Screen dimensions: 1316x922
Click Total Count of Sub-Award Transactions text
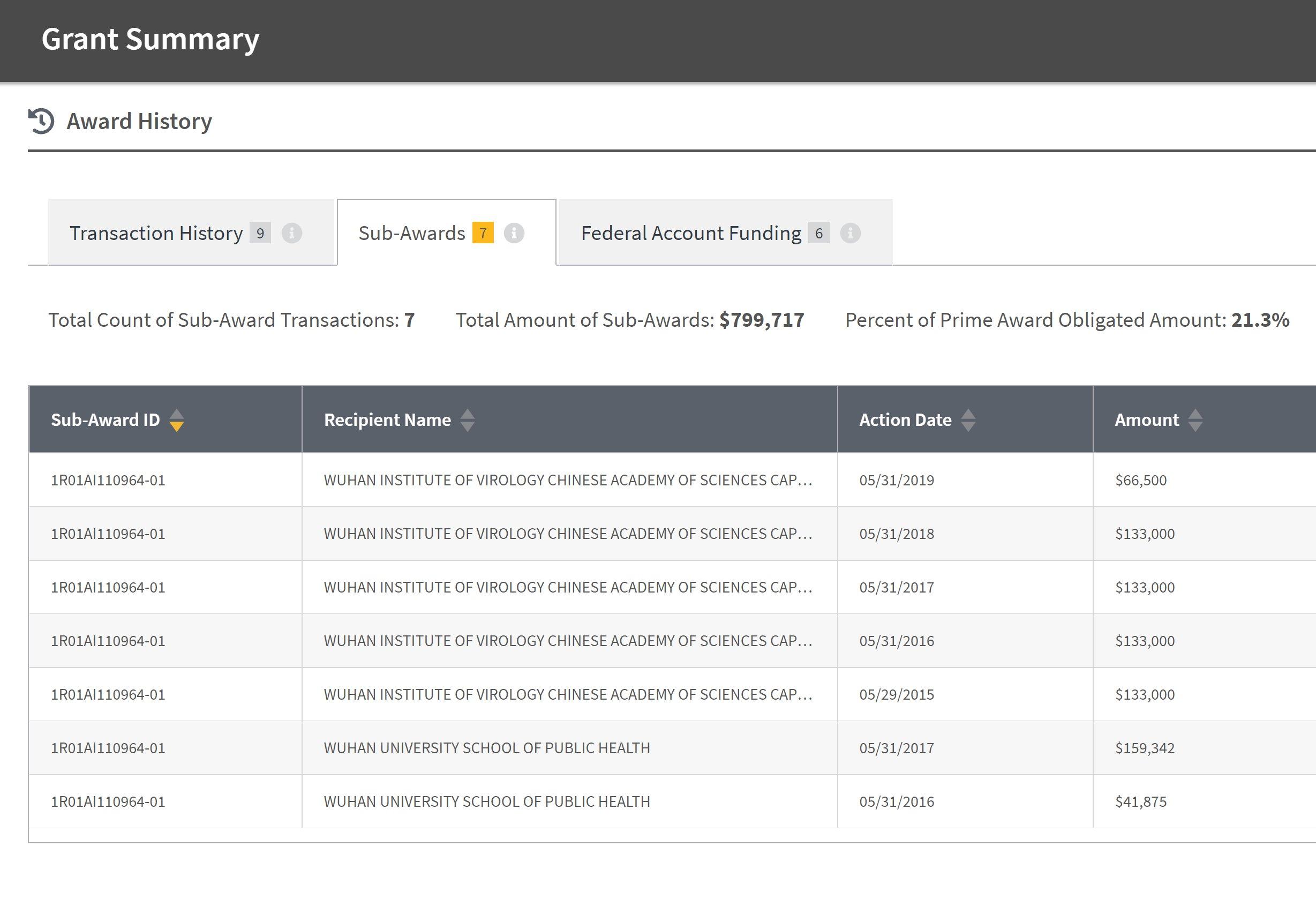point(231,320)
